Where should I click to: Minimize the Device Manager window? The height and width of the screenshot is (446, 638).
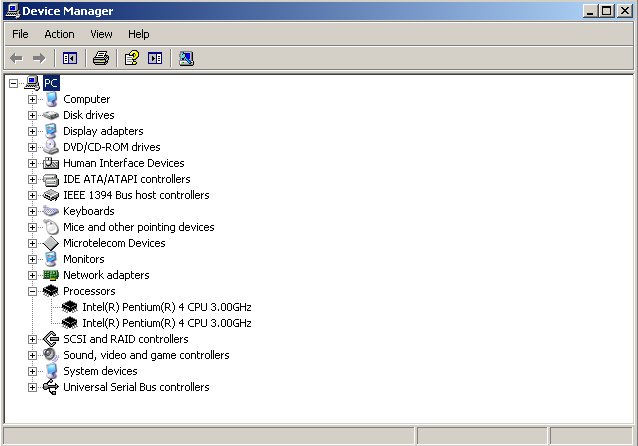tap(589, 11)
